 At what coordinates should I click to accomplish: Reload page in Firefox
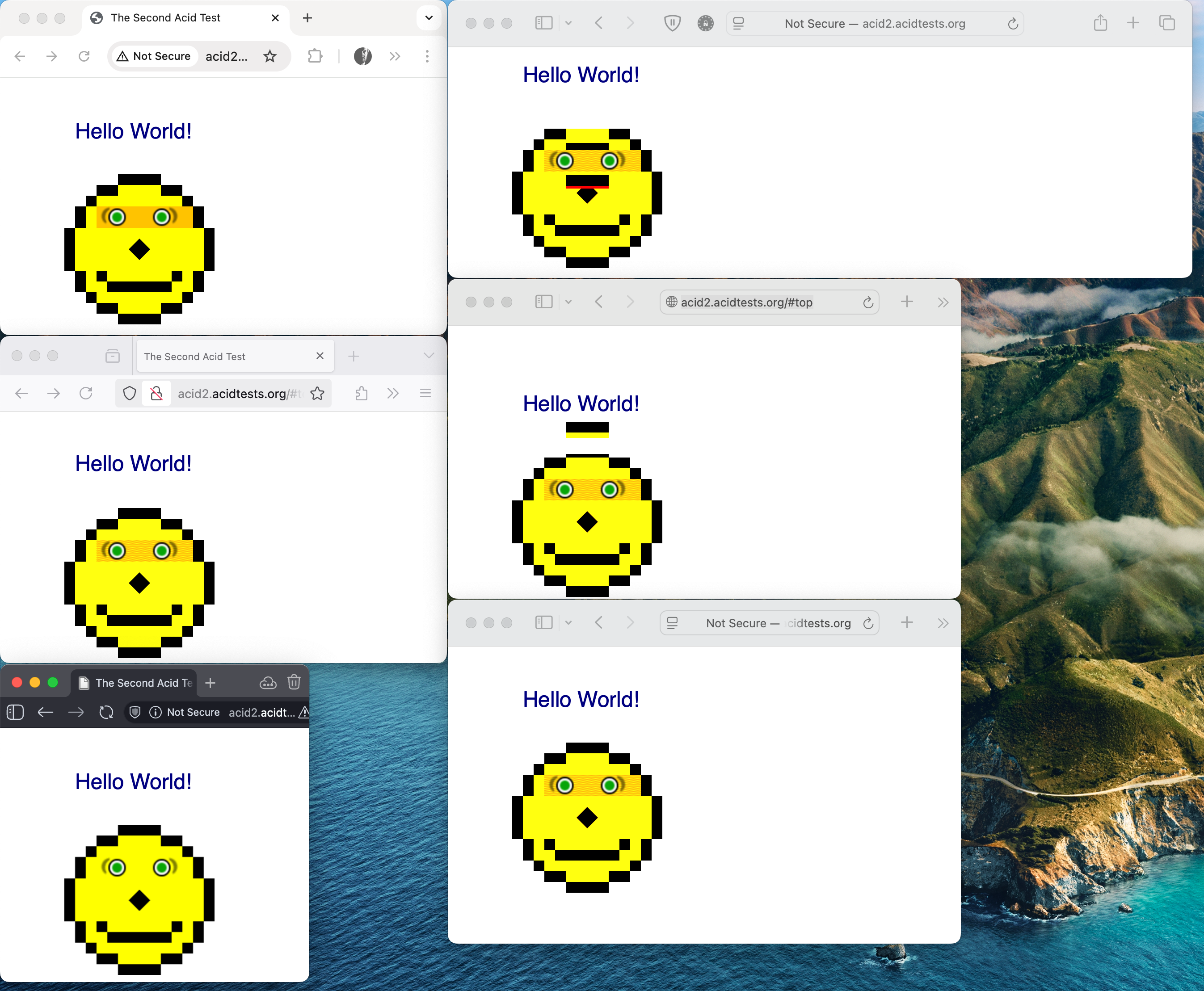86,393
